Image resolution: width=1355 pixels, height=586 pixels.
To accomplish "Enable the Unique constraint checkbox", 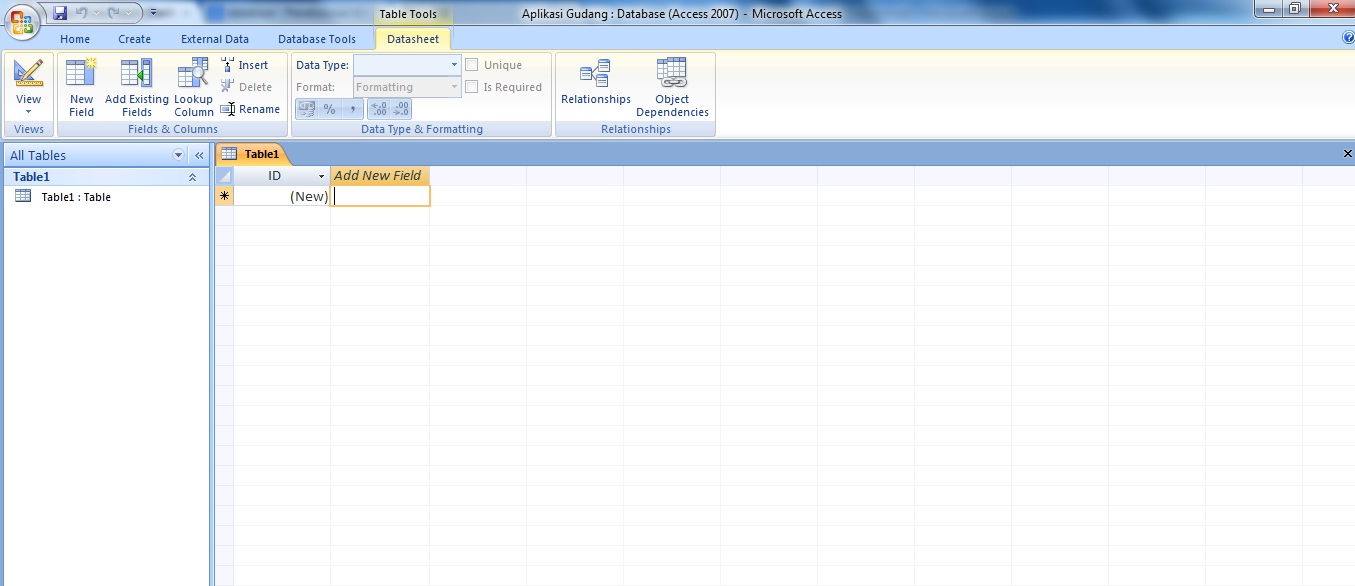I will [x=471, y=64].
